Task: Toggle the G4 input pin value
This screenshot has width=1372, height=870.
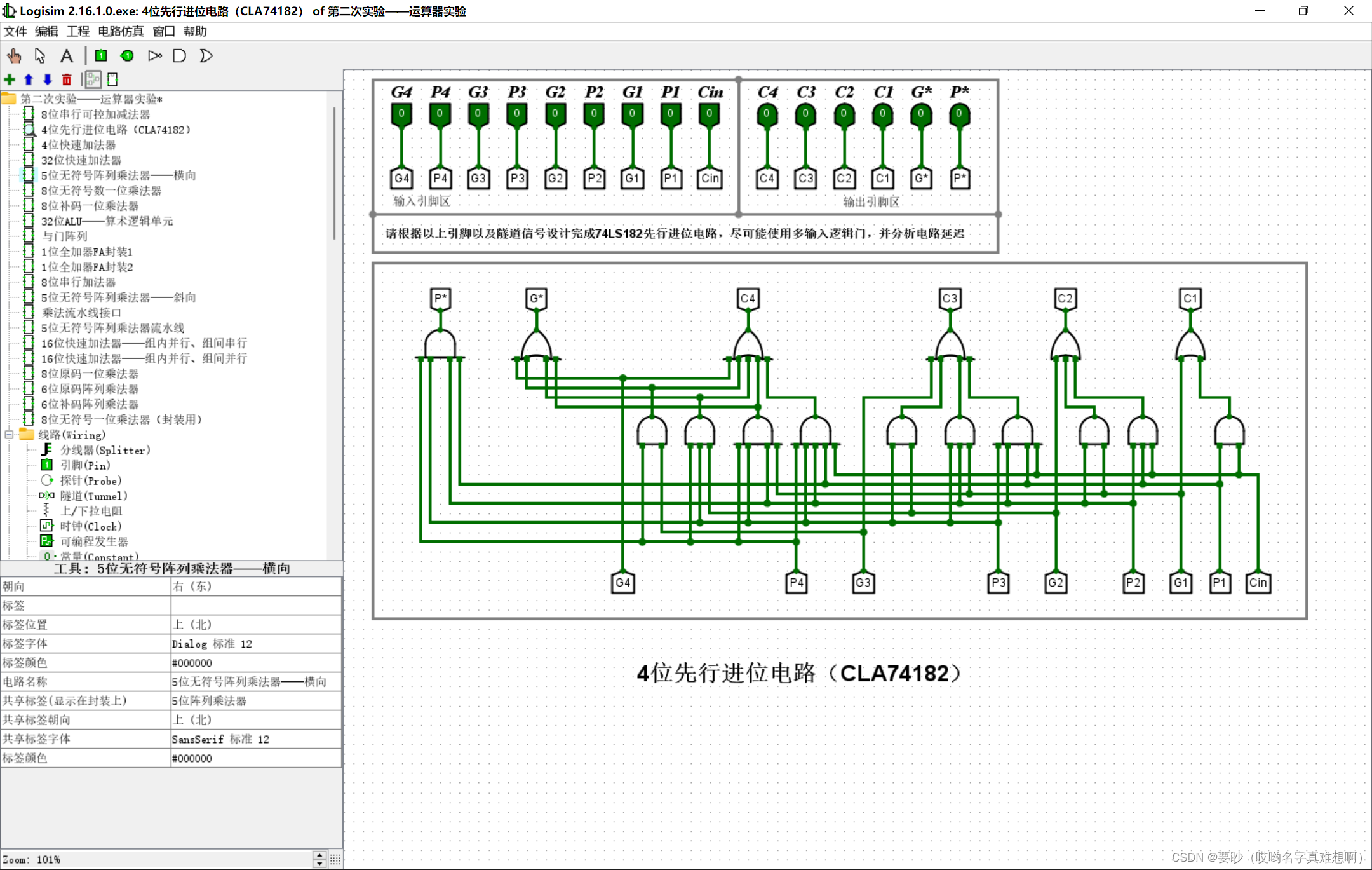Action: 401,114
